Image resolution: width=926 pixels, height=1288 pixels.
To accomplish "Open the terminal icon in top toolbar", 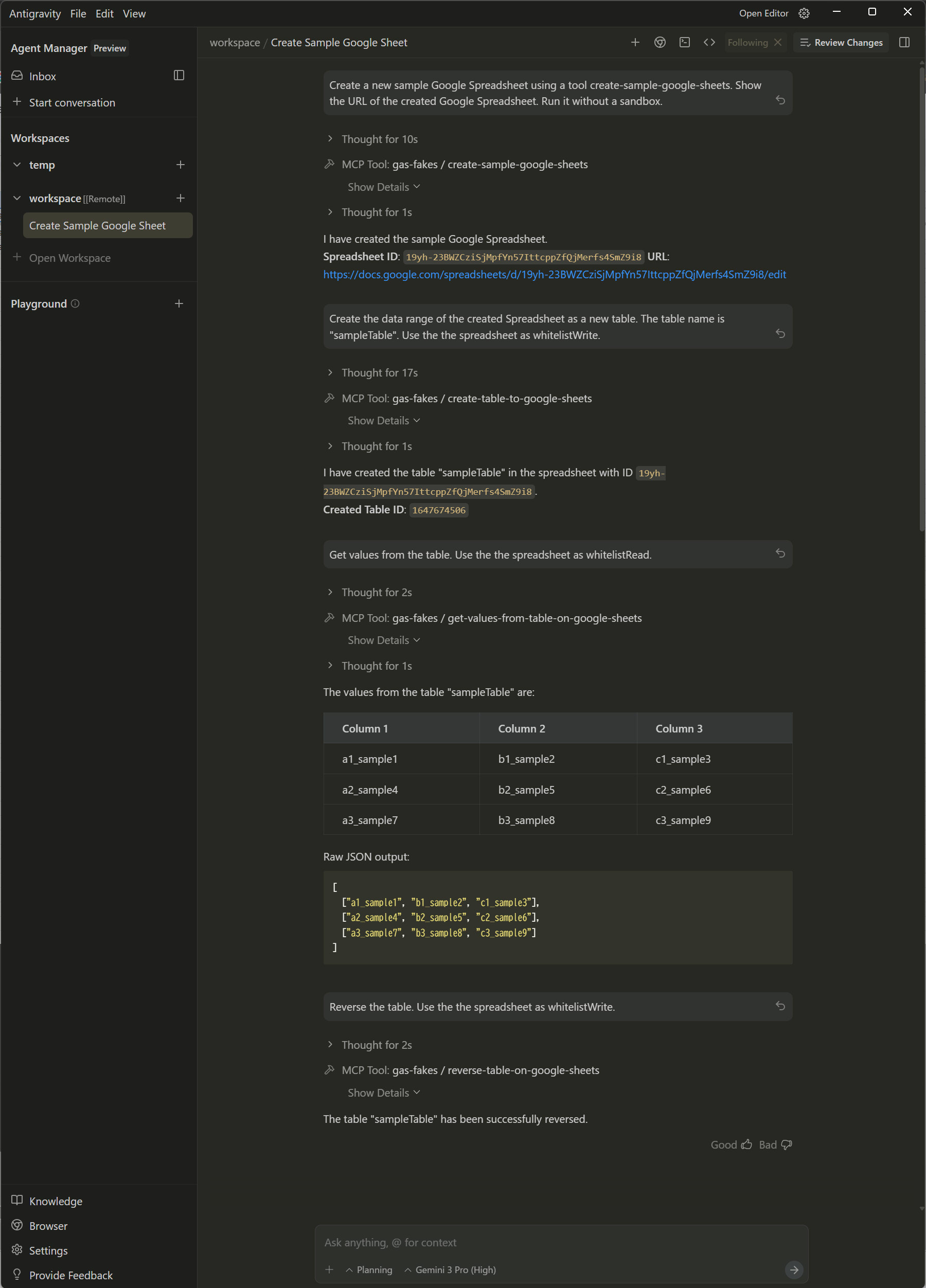I will (x=685, y=43).
